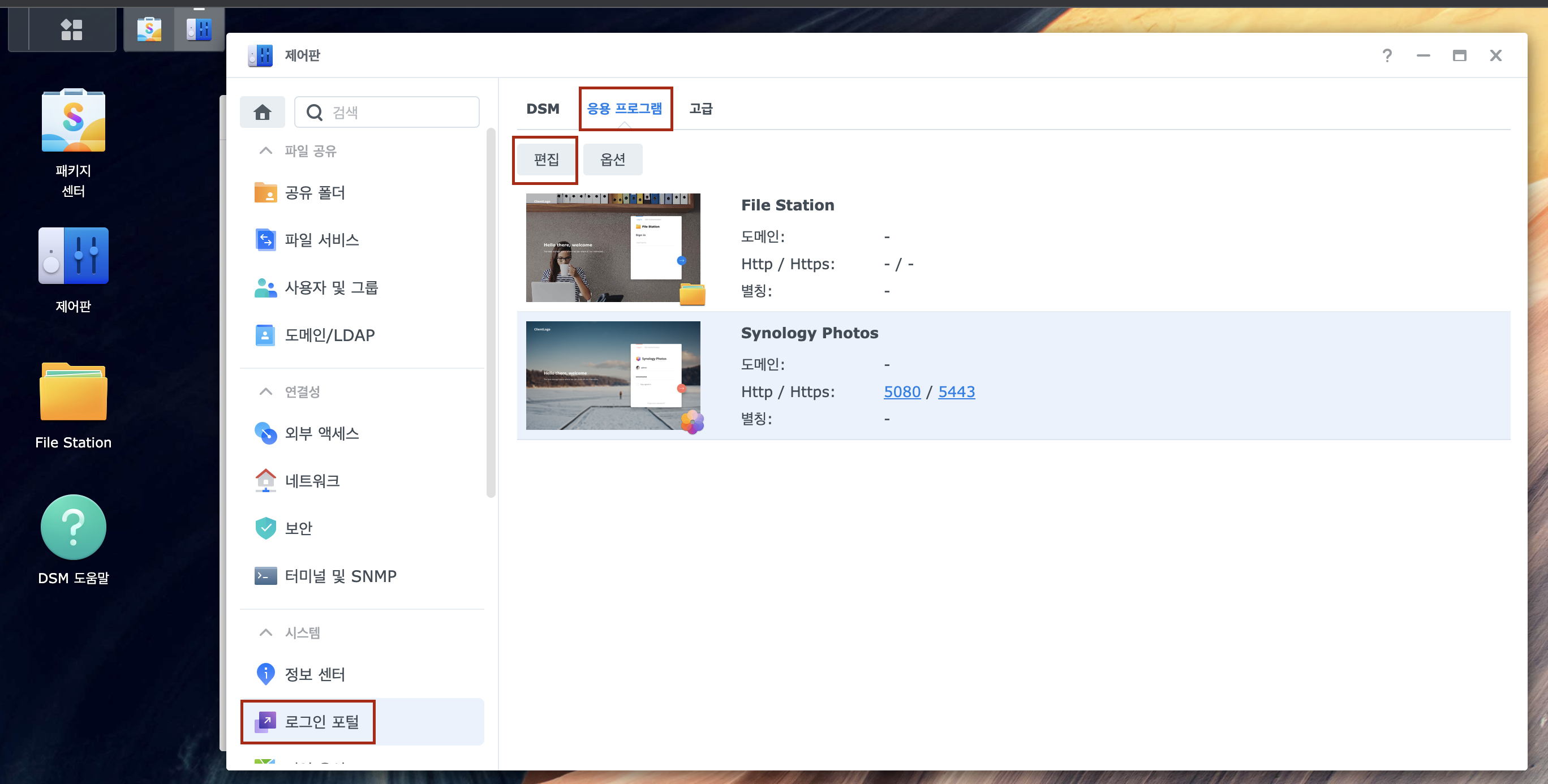Open Security settings (보안)
1548x784 pixels.
pyautogui.click(x=298, y=528)
